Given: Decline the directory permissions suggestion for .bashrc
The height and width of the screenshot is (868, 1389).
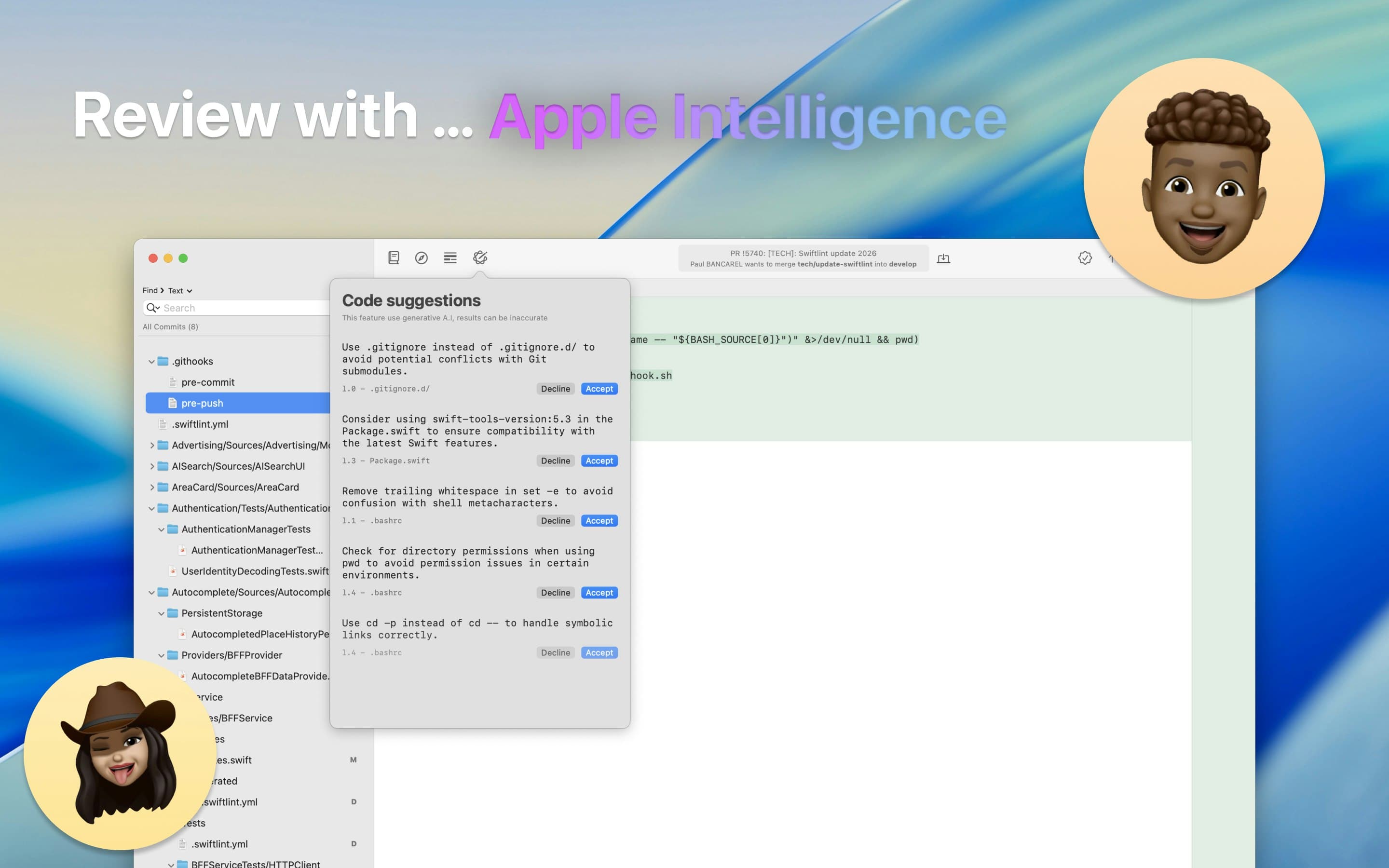Looking at the screenshot, I should point(555,593).
